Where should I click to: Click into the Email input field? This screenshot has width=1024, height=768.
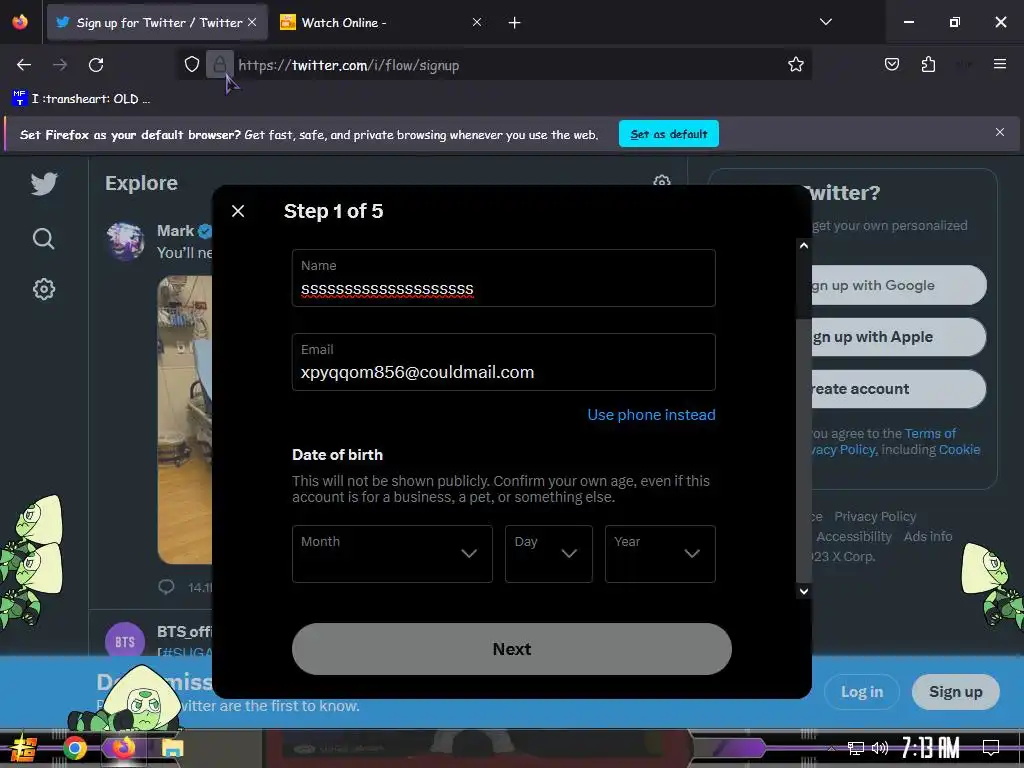coord(504,362)
